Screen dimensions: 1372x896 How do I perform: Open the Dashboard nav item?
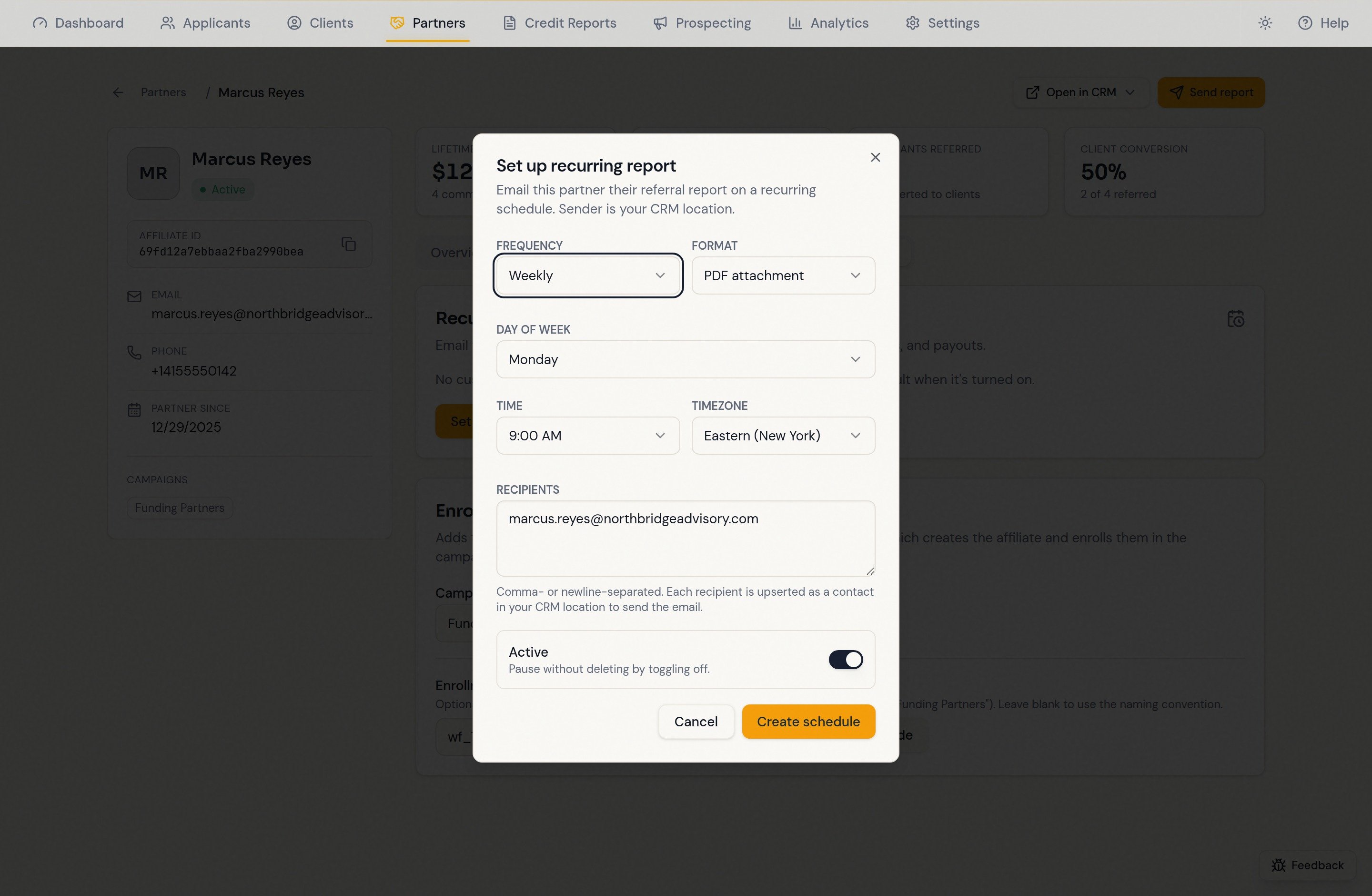pyautogui.click(x=78, y=23)
